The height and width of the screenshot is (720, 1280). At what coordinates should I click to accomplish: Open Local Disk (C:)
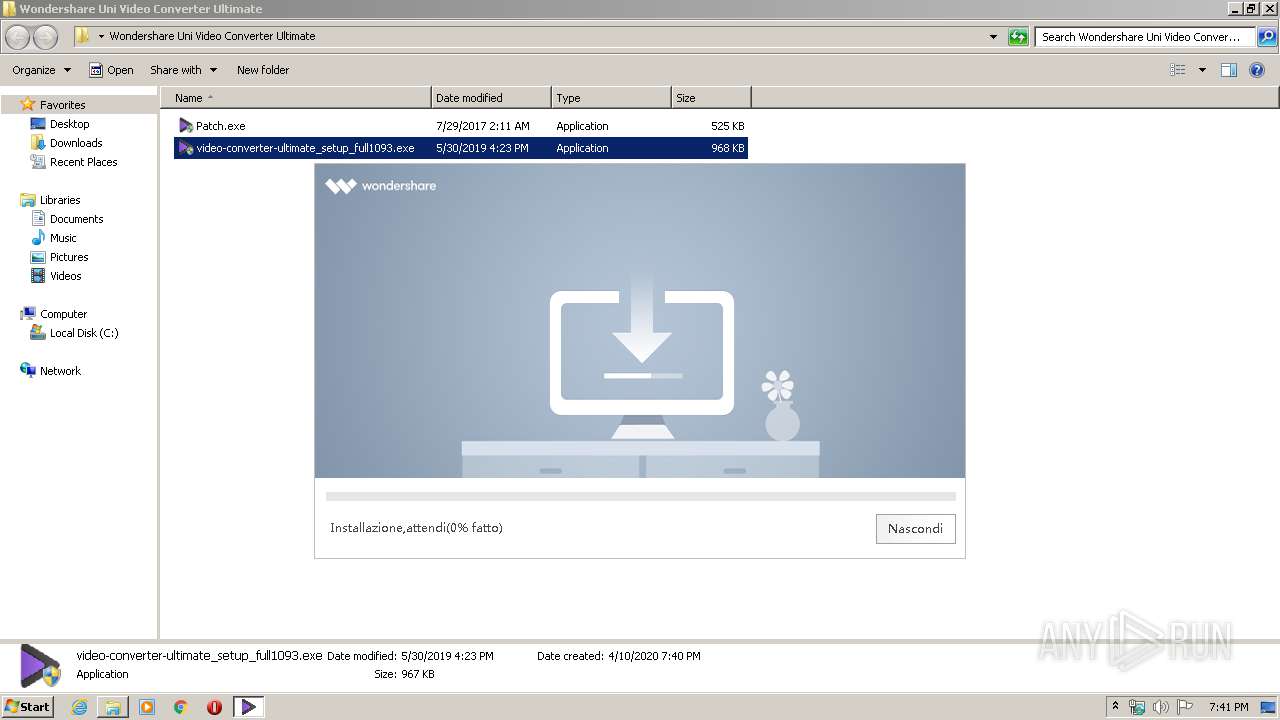84,333
